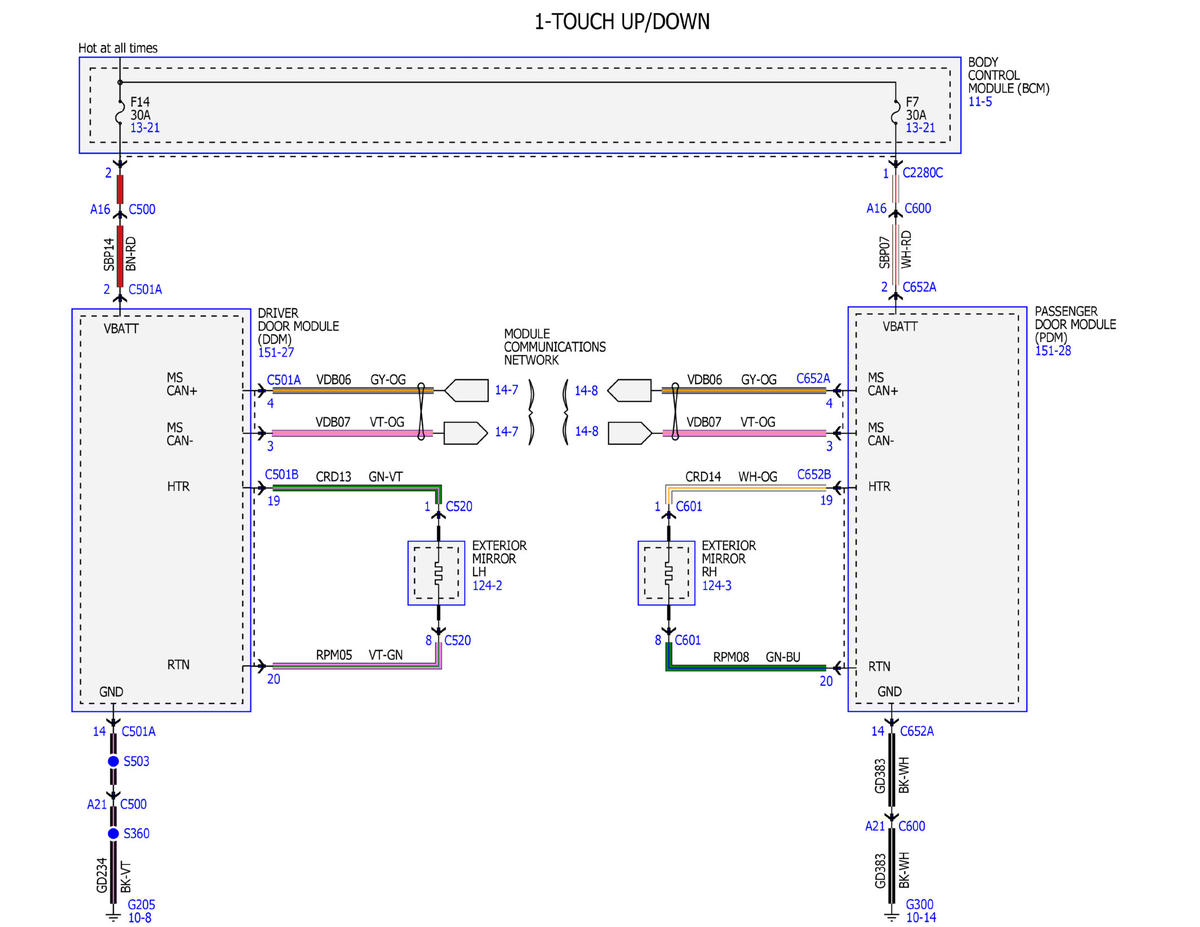Click the "Hot at all times" label
The image size is (1200, 927).
coord(118,48)
